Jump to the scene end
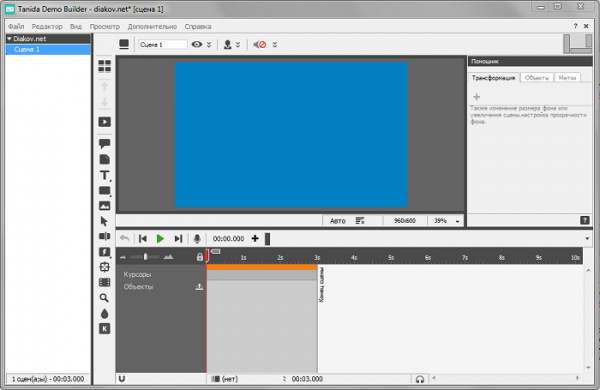This screenshot has width=600, height=390. 178,239
